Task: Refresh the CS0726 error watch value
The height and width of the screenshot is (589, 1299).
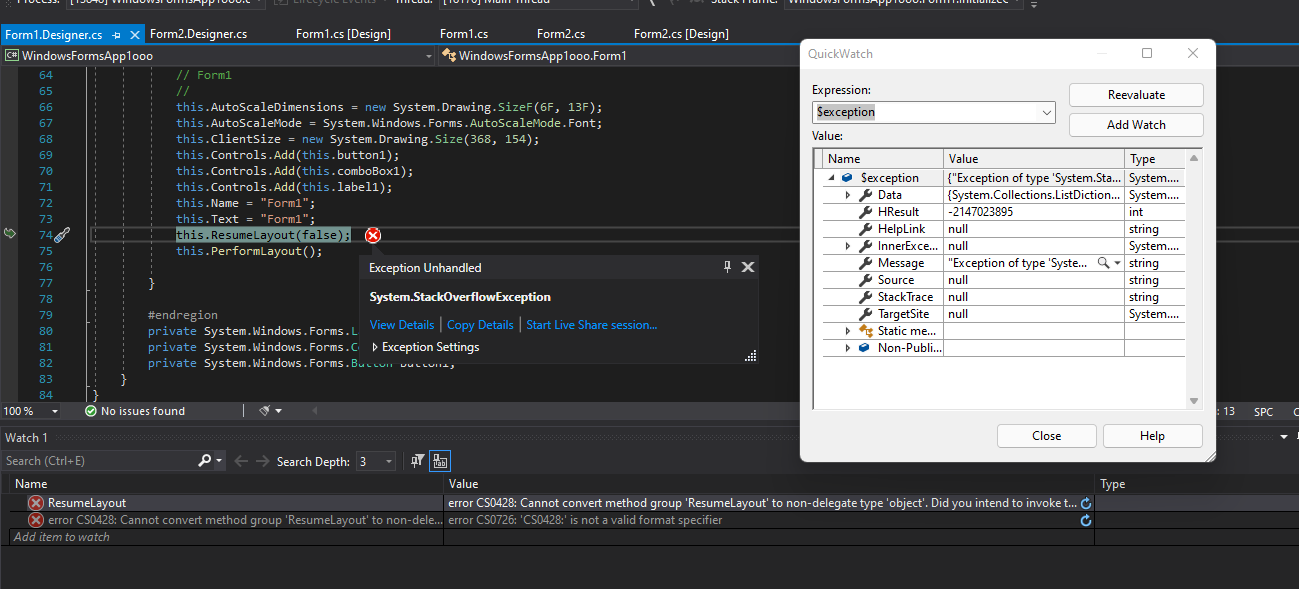Action: [1086, 520]
